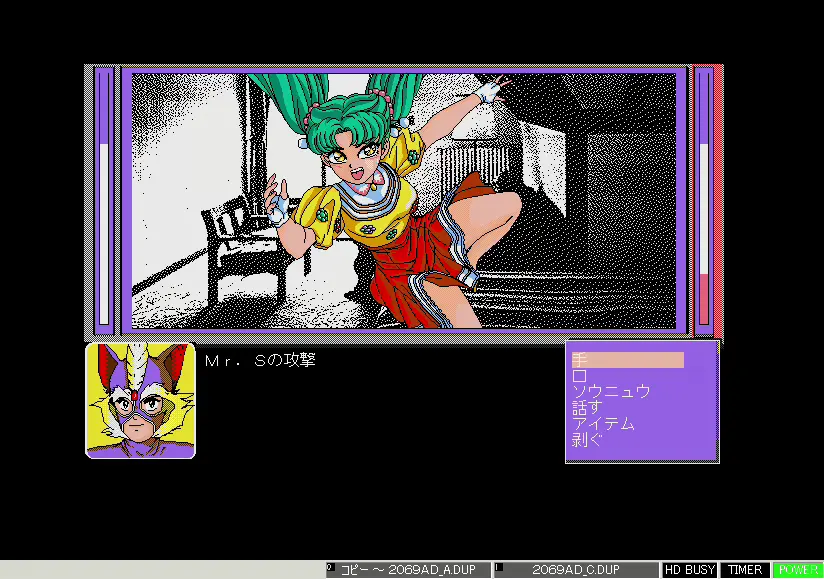Click the drive 1 '2069AD_C.DUP' status entry

pos(576,570)
